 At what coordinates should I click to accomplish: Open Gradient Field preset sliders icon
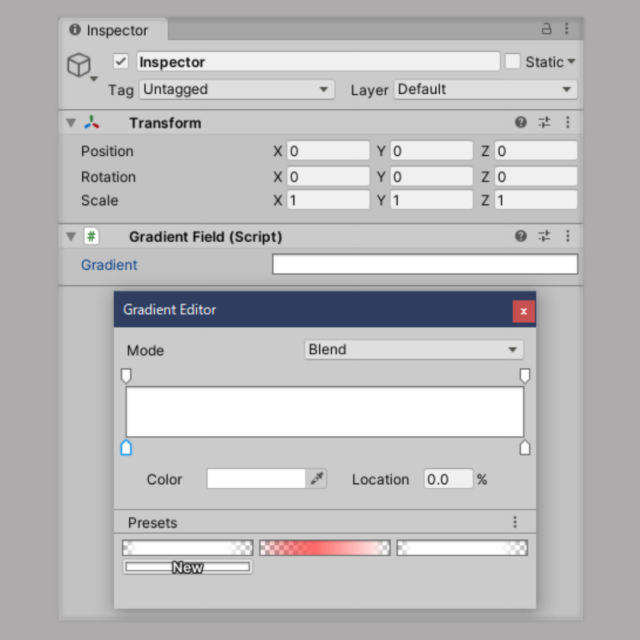544,236
